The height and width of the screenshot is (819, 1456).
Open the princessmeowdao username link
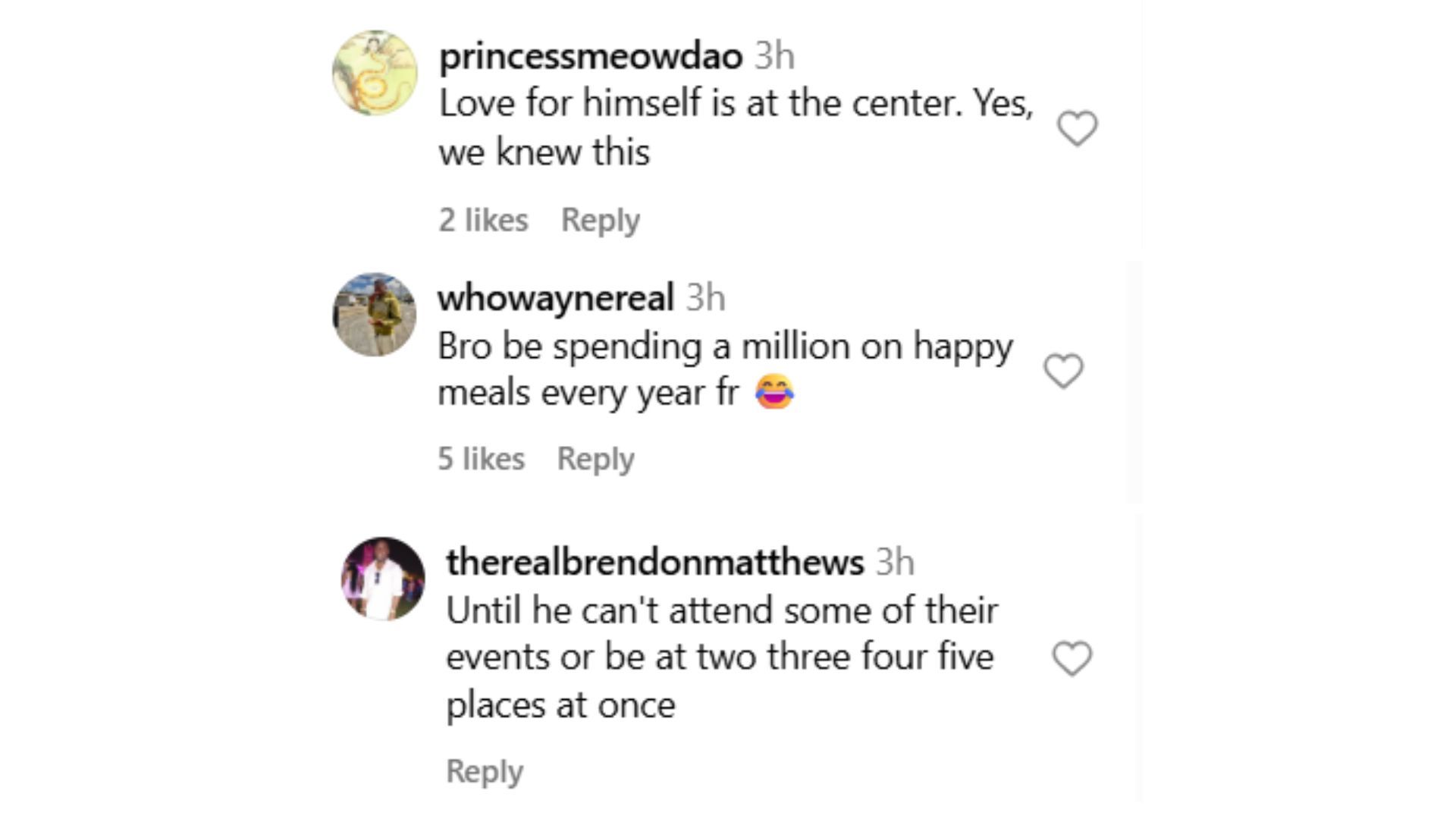[590, 56]
